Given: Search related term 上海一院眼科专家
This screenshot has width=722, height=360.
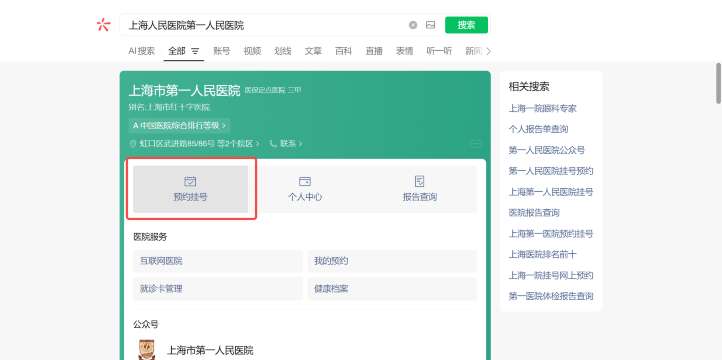Looking at the screenshot, I should point(542,108).
